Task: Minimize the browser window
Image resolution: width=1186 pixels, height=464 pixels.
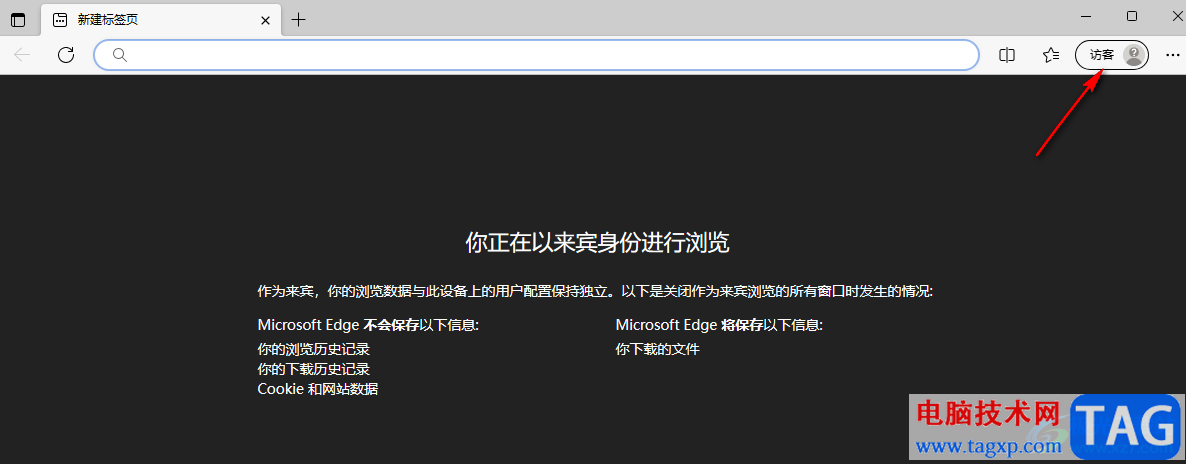Action: tap(1087, 16)
